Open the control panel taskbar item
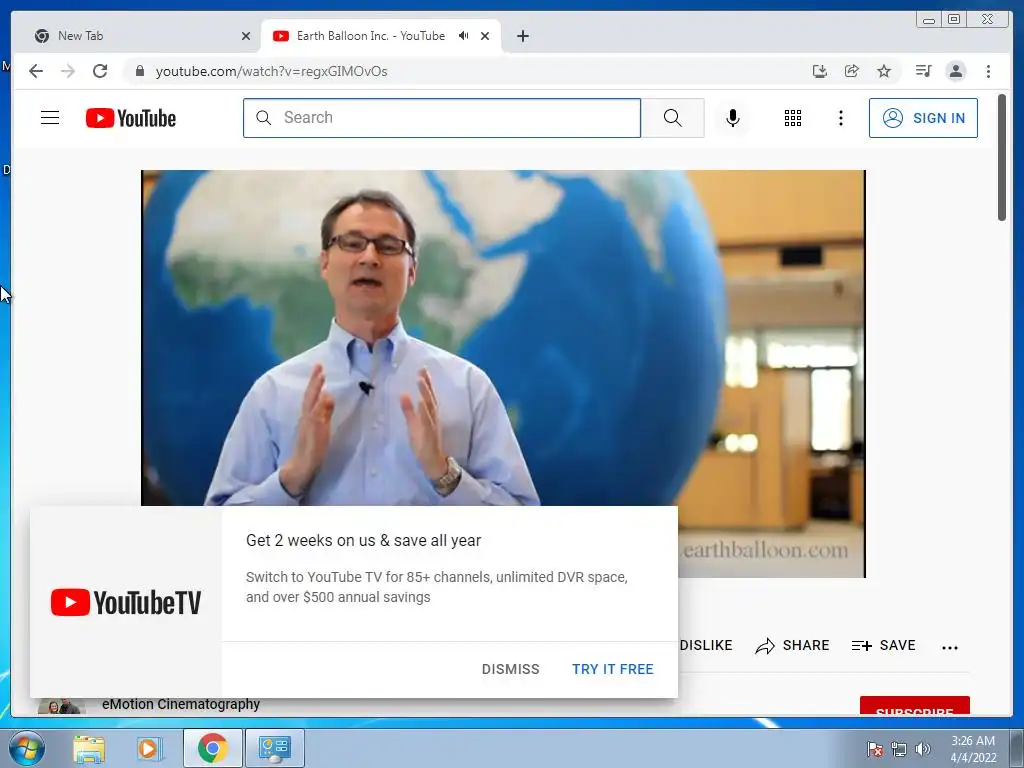Screen dimensions: 1024x768 coord(274,748)
